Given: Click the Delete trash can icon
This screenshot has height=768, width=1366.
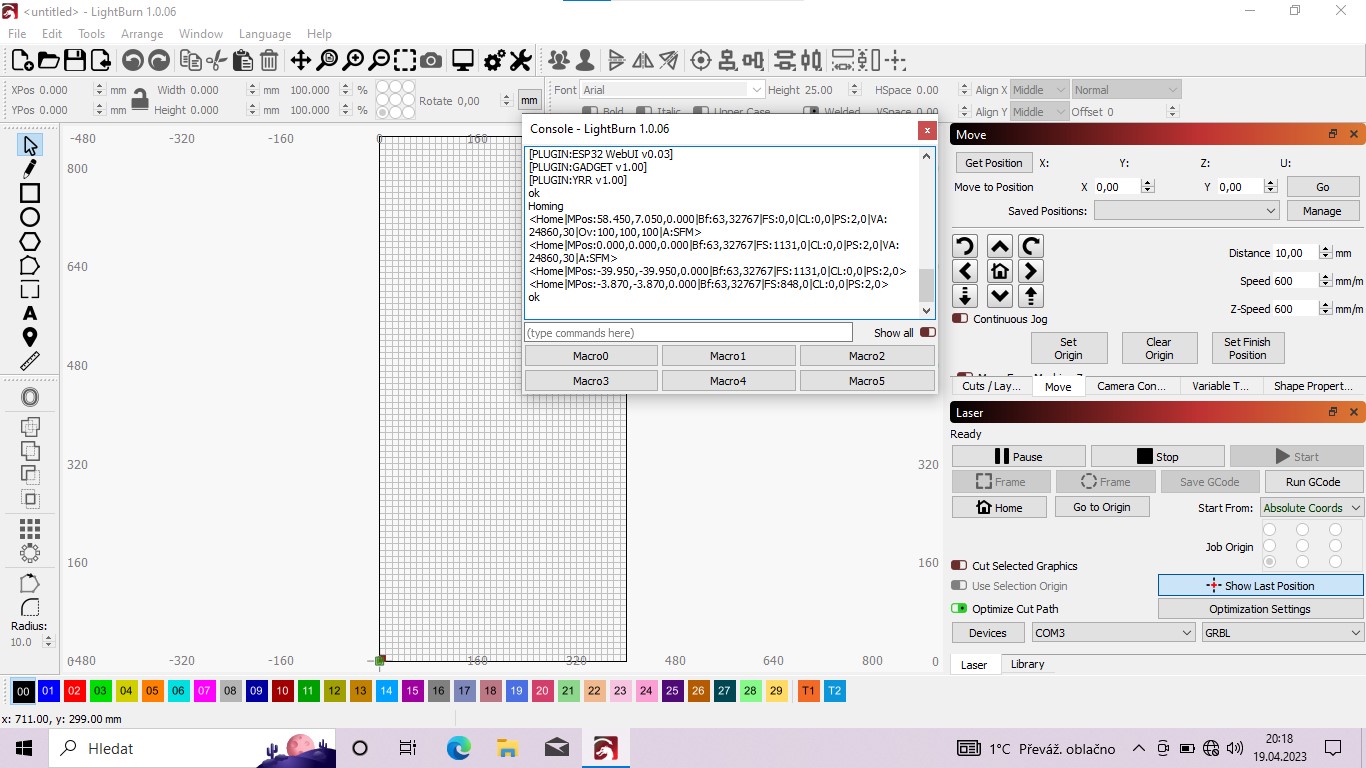Looking at the screenshot, I should (x=269, y=61).
